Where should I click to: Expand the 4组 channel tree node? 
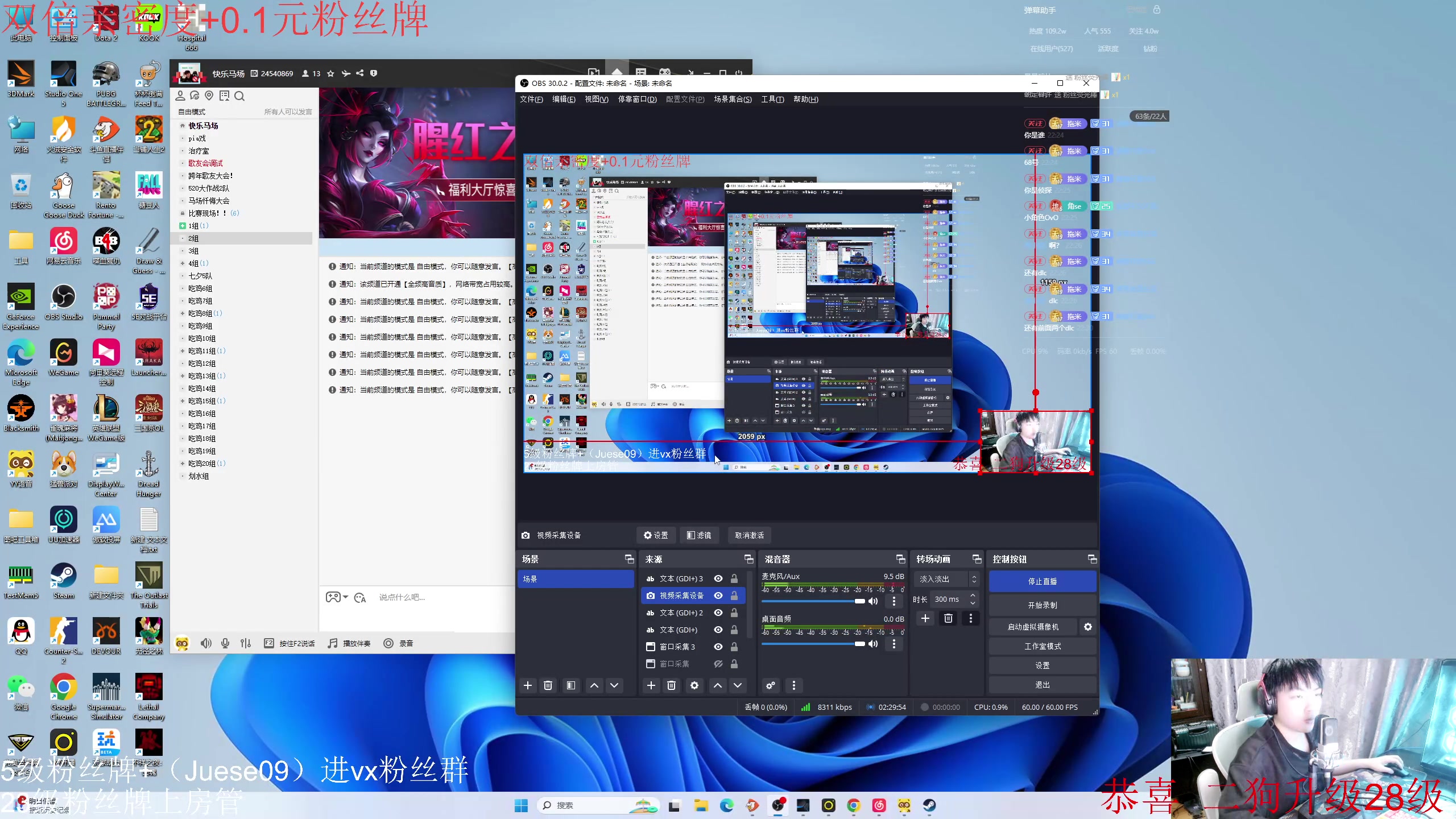click(x=183, y=263)
